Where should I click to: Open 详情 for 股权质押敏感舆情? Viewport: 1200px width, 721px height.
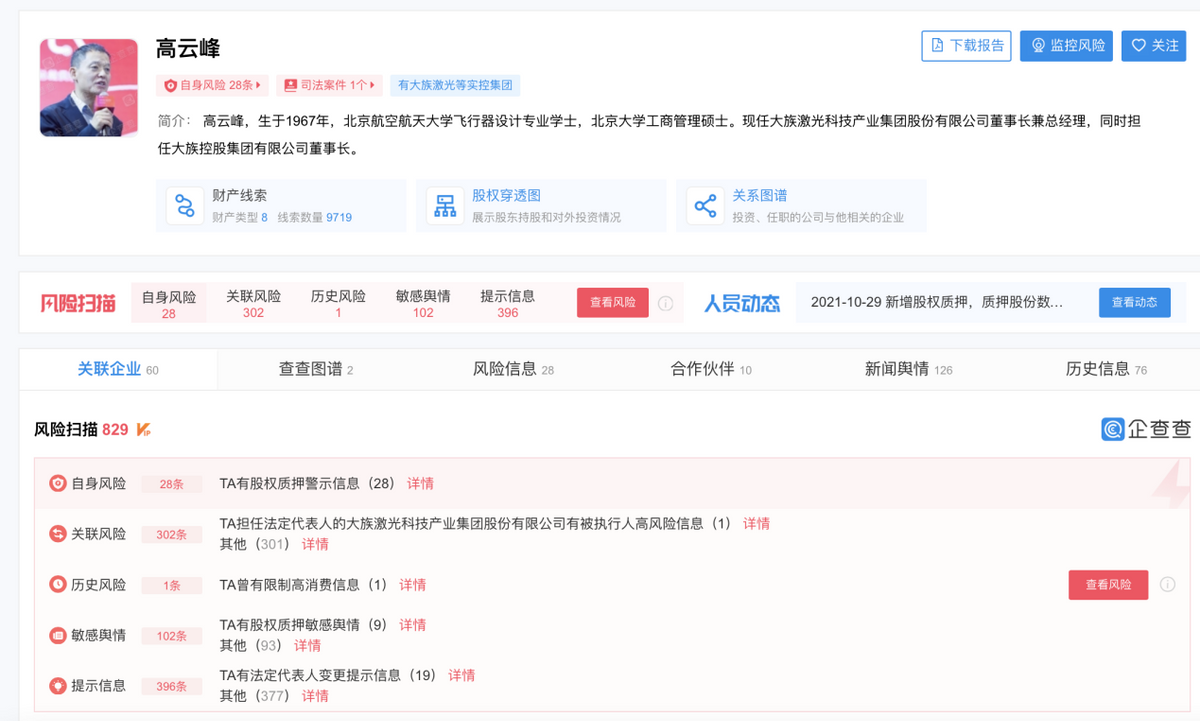click(412, 624)
